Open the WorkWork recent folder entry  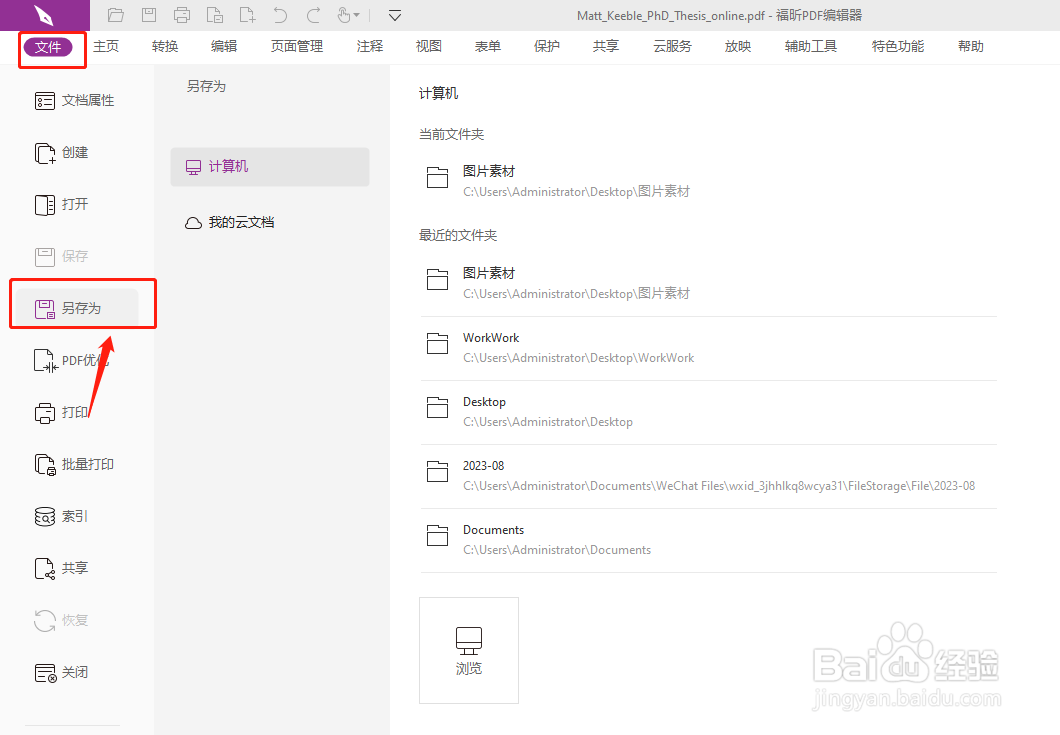pyautogui.click(x=491, y=347)
